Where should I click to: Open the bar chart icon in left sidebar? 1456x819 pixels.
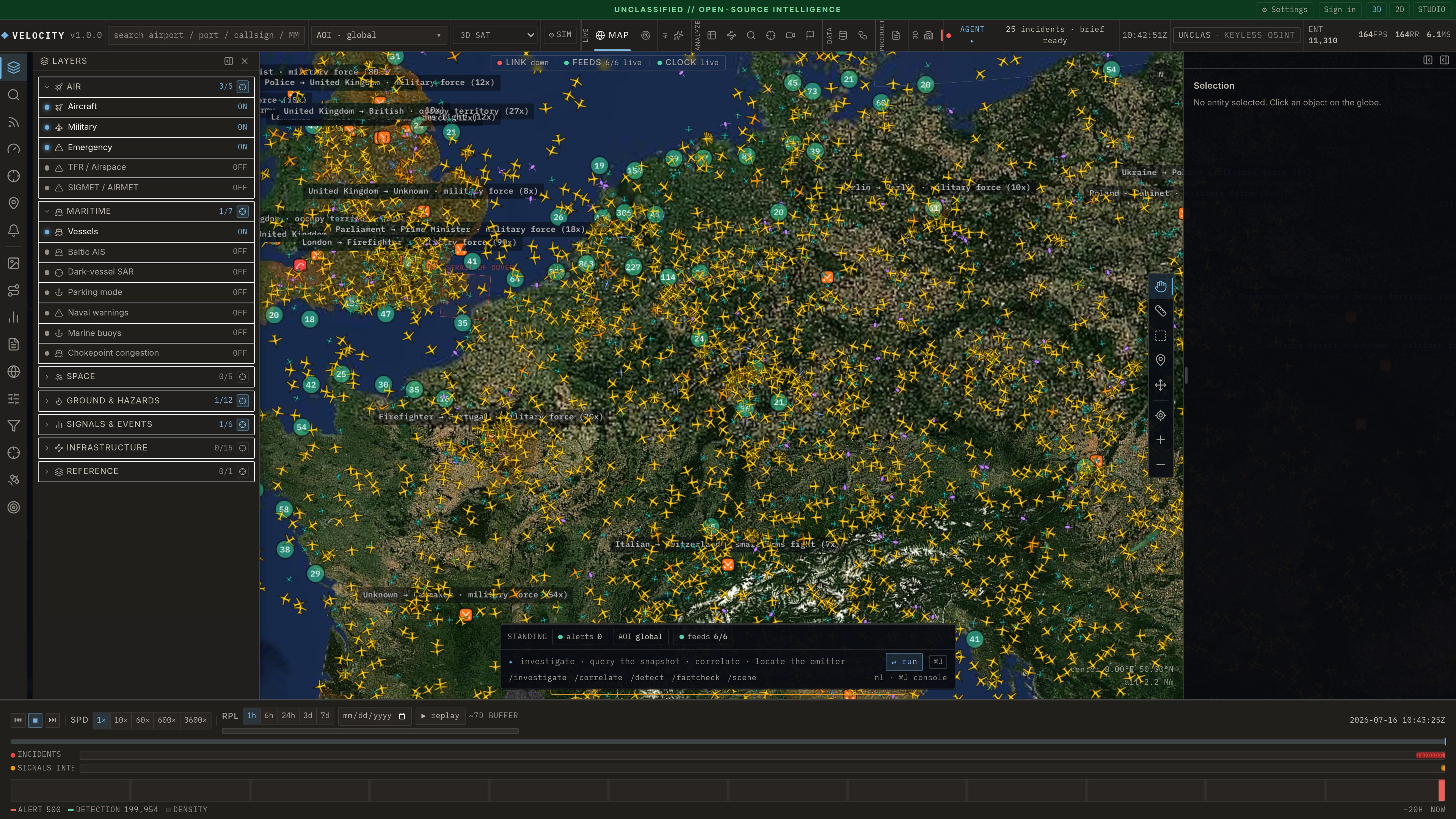pos(14,317)
